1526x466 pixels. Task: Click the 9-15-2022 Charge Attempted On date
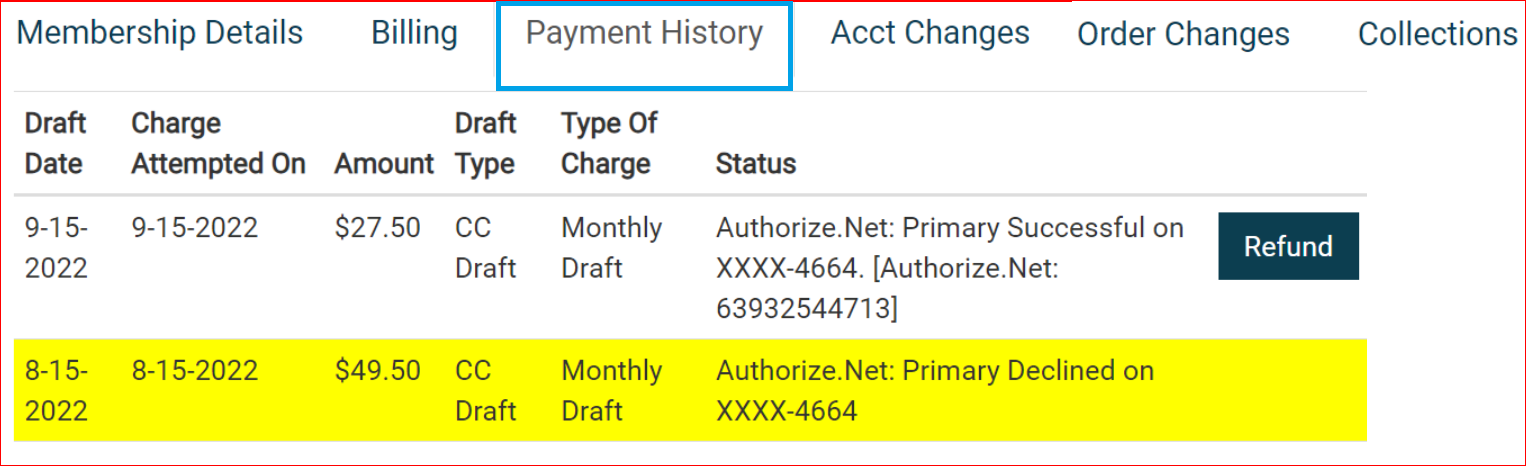(194, 228)
